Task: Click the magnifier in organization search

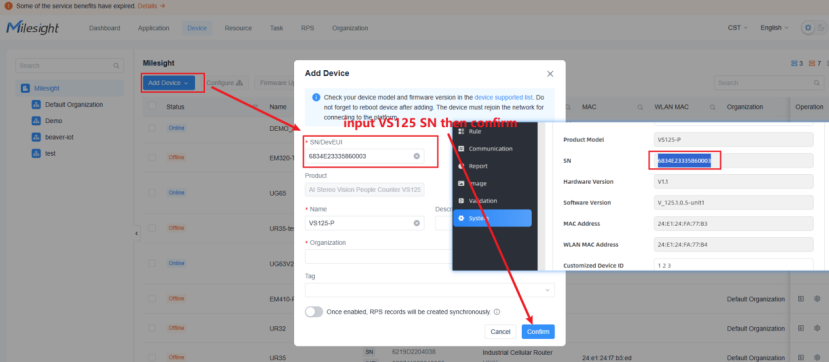Action: (x=116, y=66)
